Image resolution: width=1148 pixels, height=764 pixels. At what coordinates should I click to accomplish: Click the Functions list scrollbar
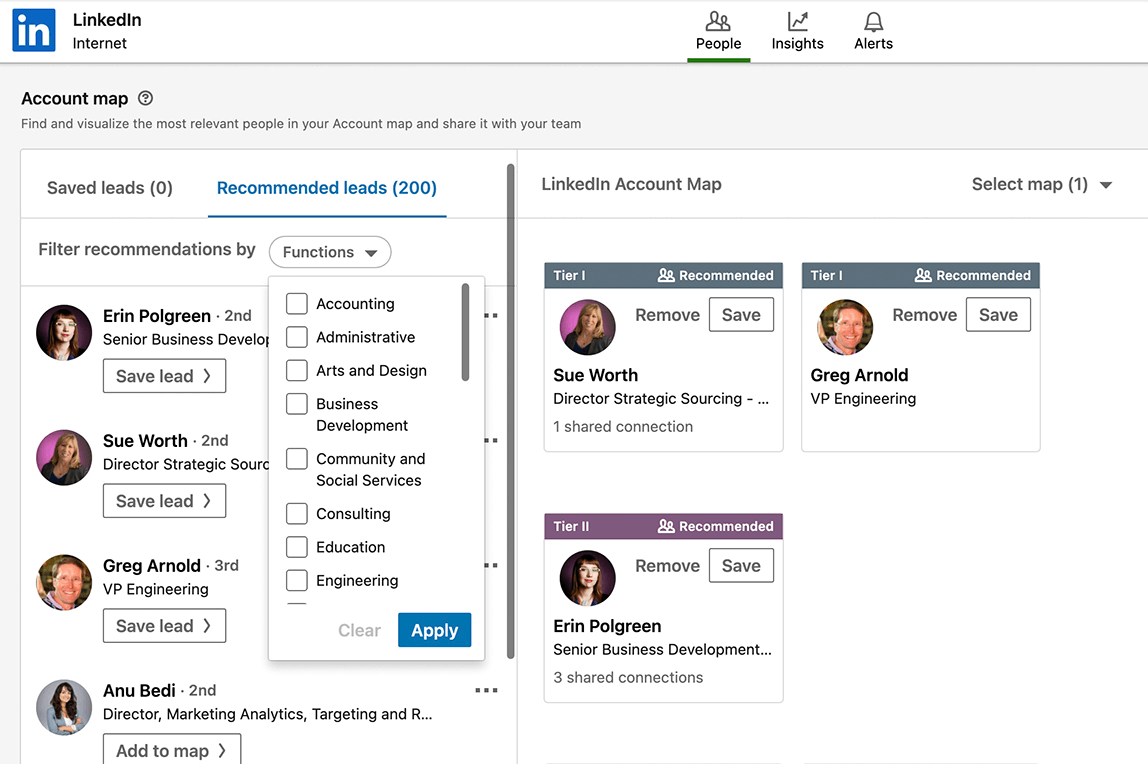[465, 332]
